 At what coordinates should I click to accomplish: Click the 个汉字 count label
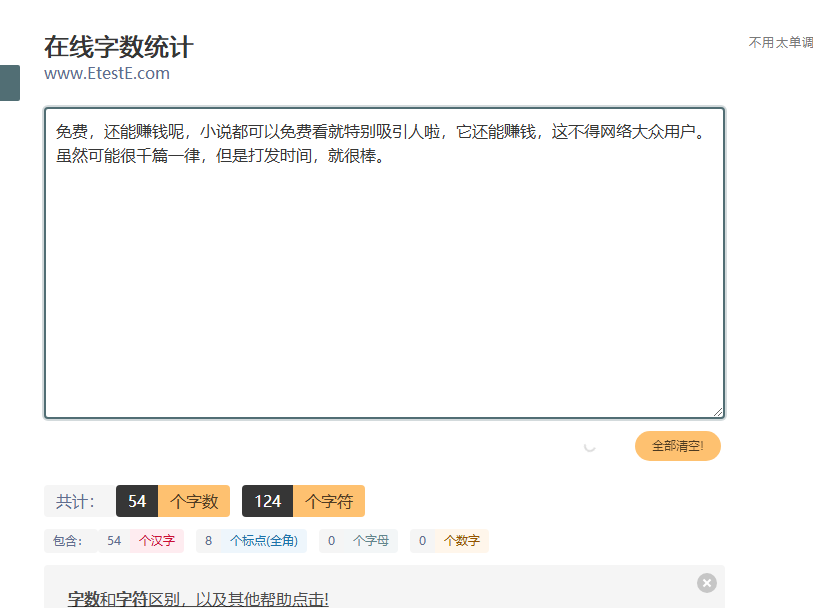point(157,541)
